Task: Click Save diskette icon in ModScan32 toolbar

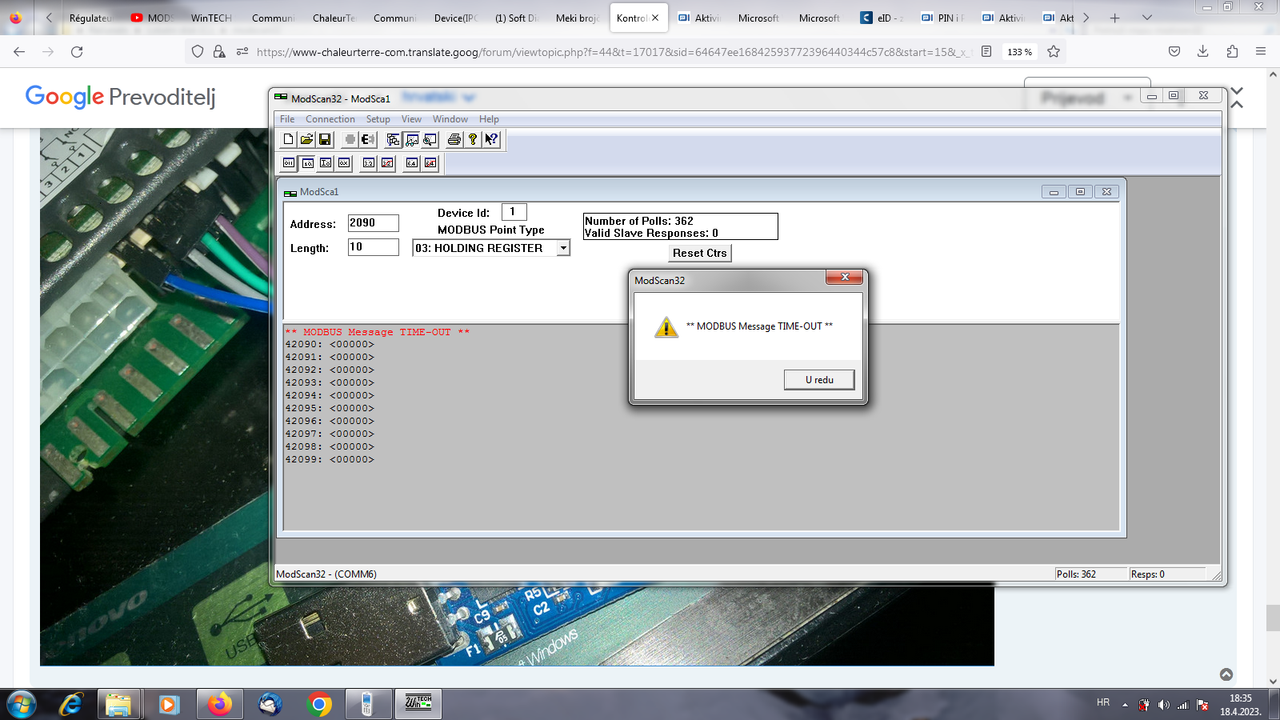Action: point(325,140)
